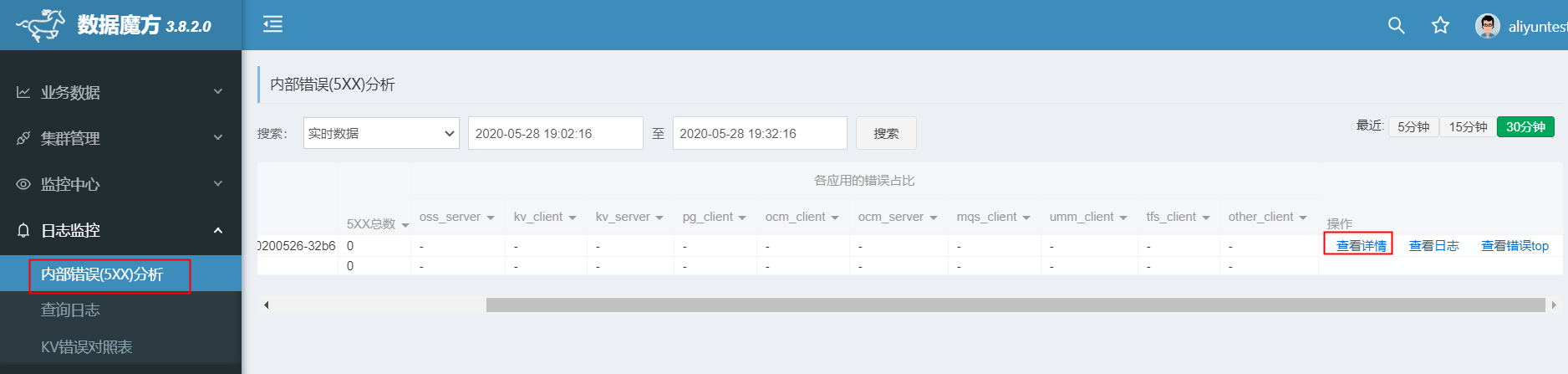Sort by kv_server column arrow

(x=659, y=218)
